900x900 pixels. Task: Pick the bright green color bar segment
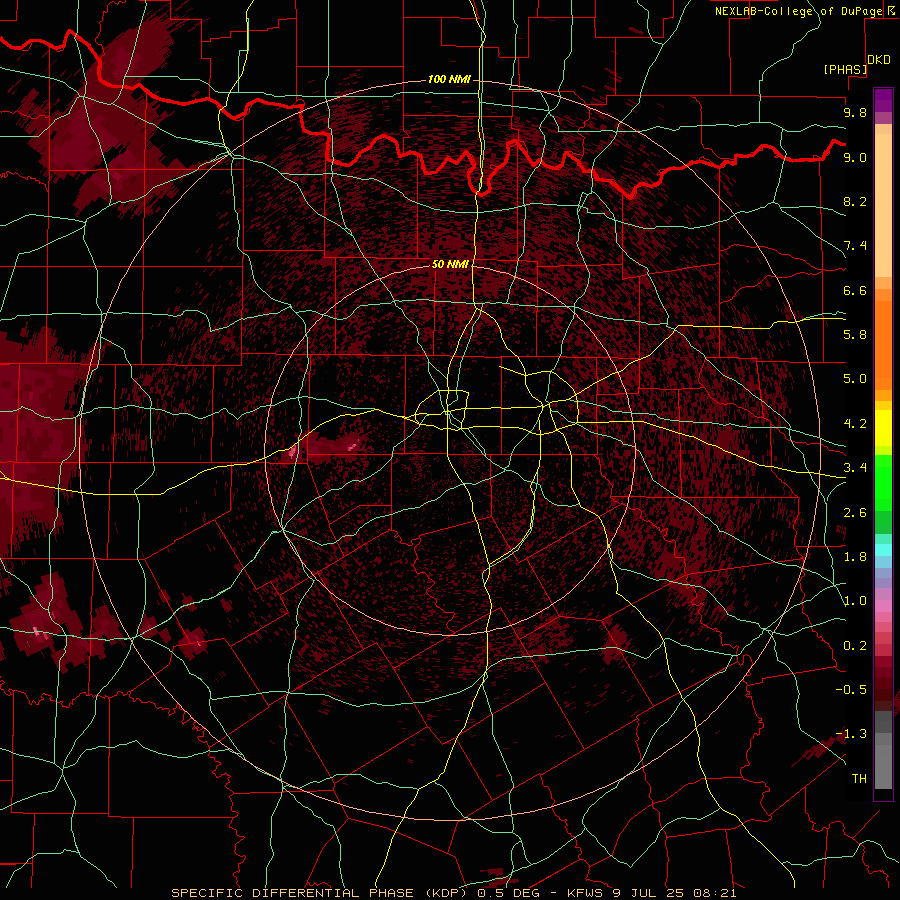(883, 483)
